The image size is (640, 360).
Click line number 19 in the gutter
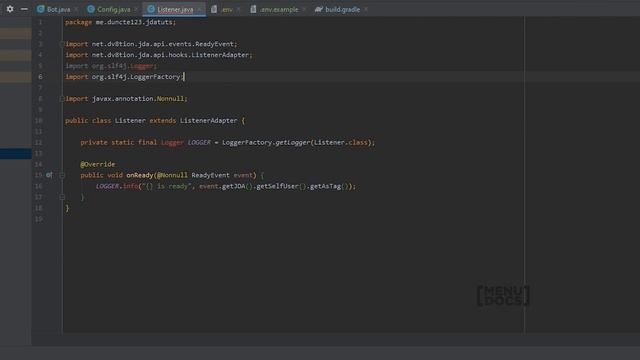tap(39, 220)
